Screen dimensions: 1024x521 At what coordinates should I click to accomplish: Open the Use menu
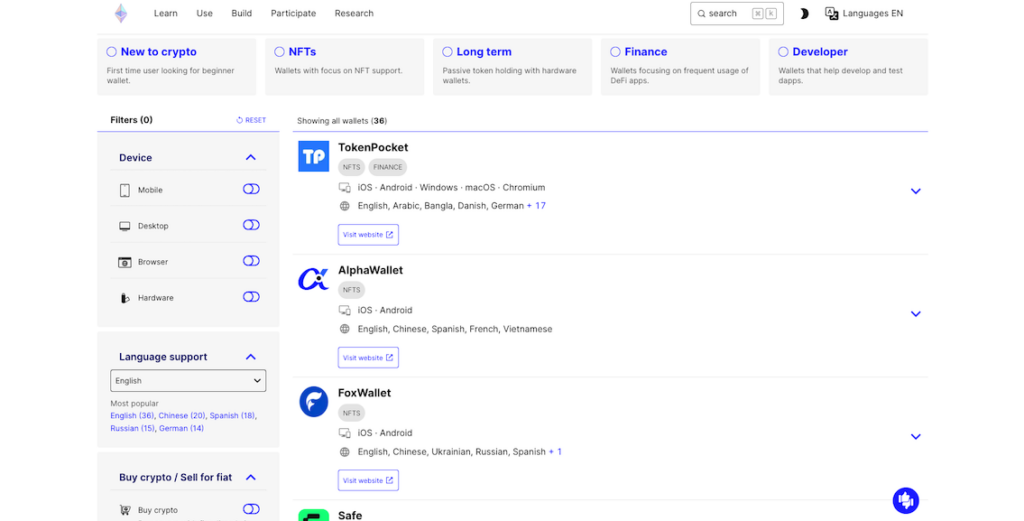tap(204, 13)
